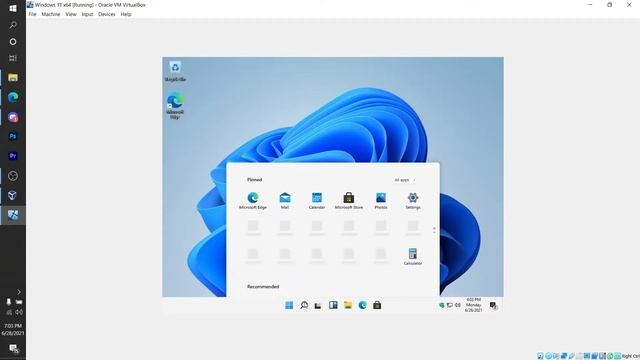Open Search on the Windows 11 taskbar
Screen dimensions: 640x360
coord(304,305)
